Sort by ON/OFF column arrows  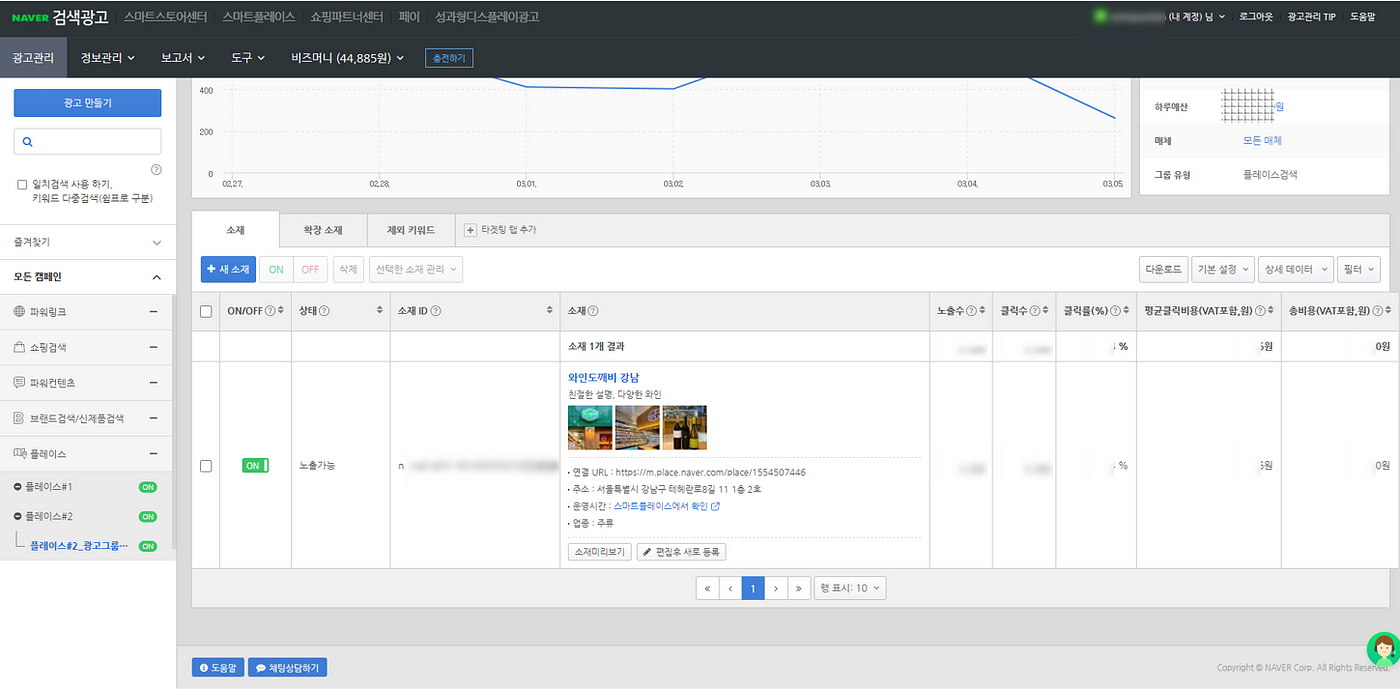281,311
